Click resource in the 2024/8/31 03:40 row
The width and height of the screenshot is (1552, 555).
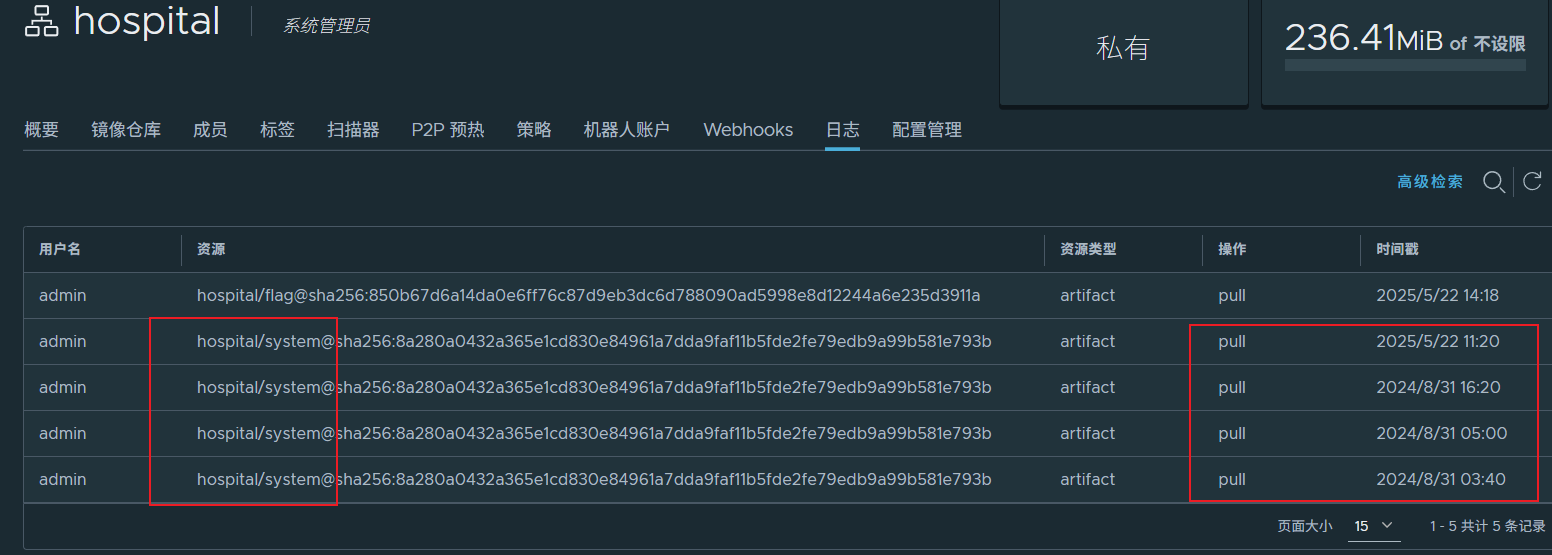click(594, 480)
